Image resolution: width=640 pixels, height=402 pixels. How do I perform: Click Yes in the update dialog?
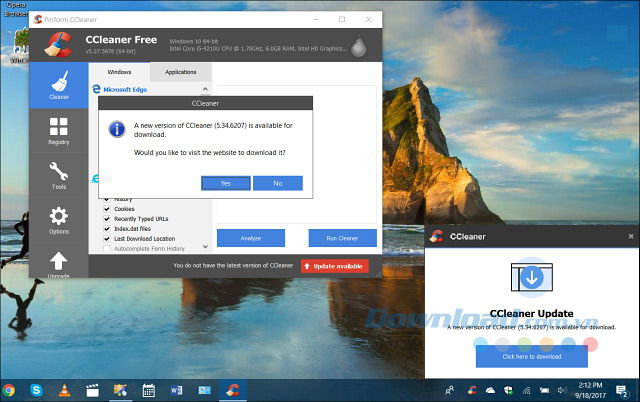click(x=226, y=183)
